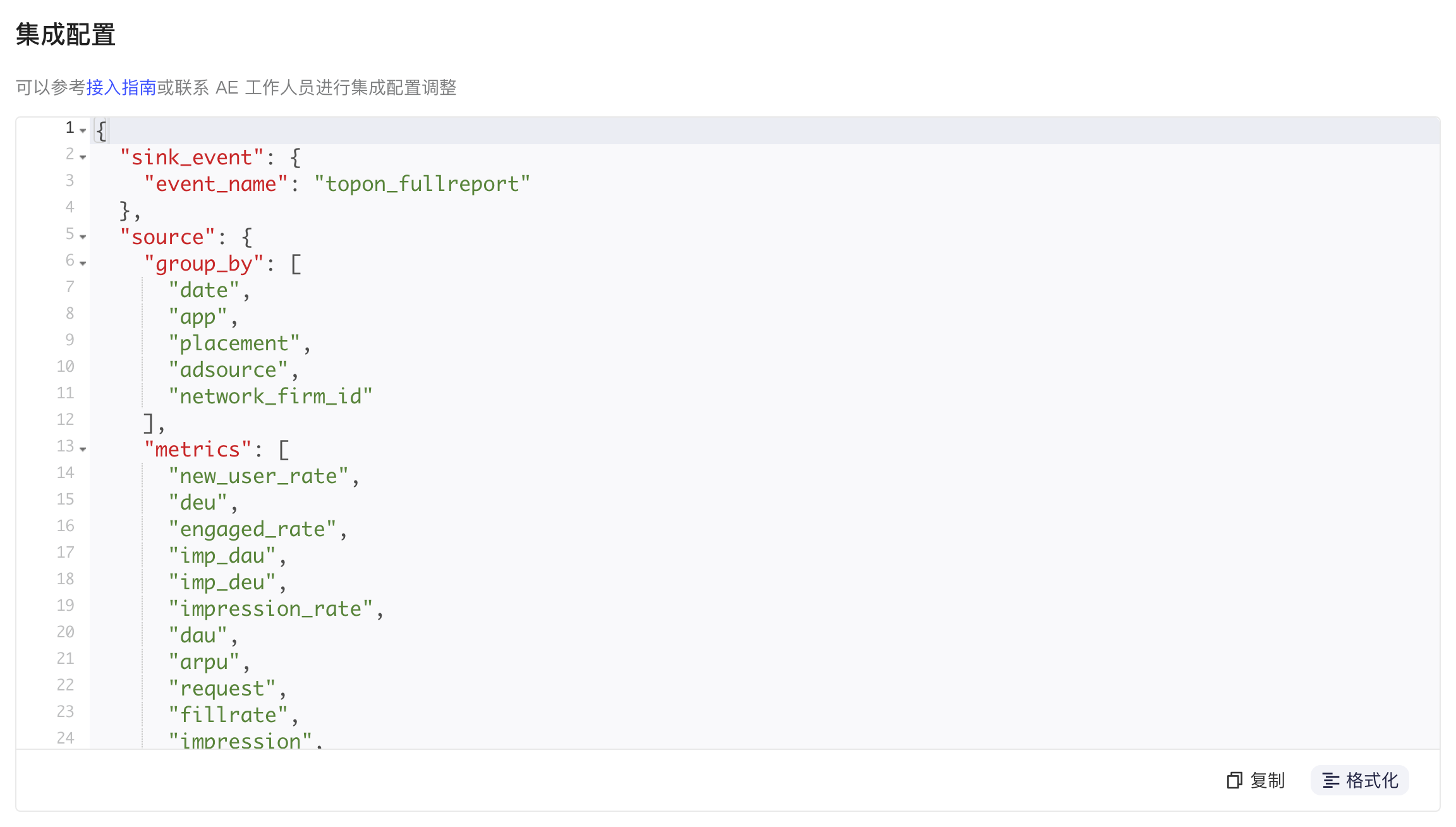The height and width of the screenshot is (827, 1456).
Task: Collapse the metrics fold arrow on line 13
Action: pyautogui.click(x=83, y=449)
